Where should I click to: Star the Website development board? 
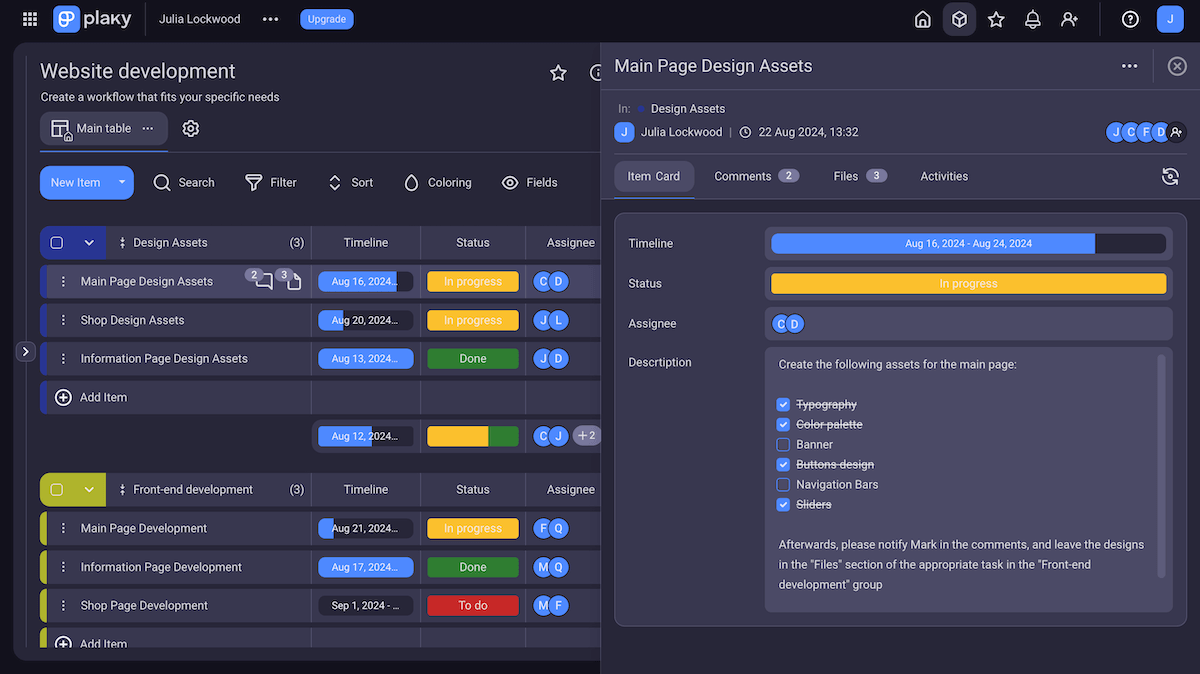558,72
